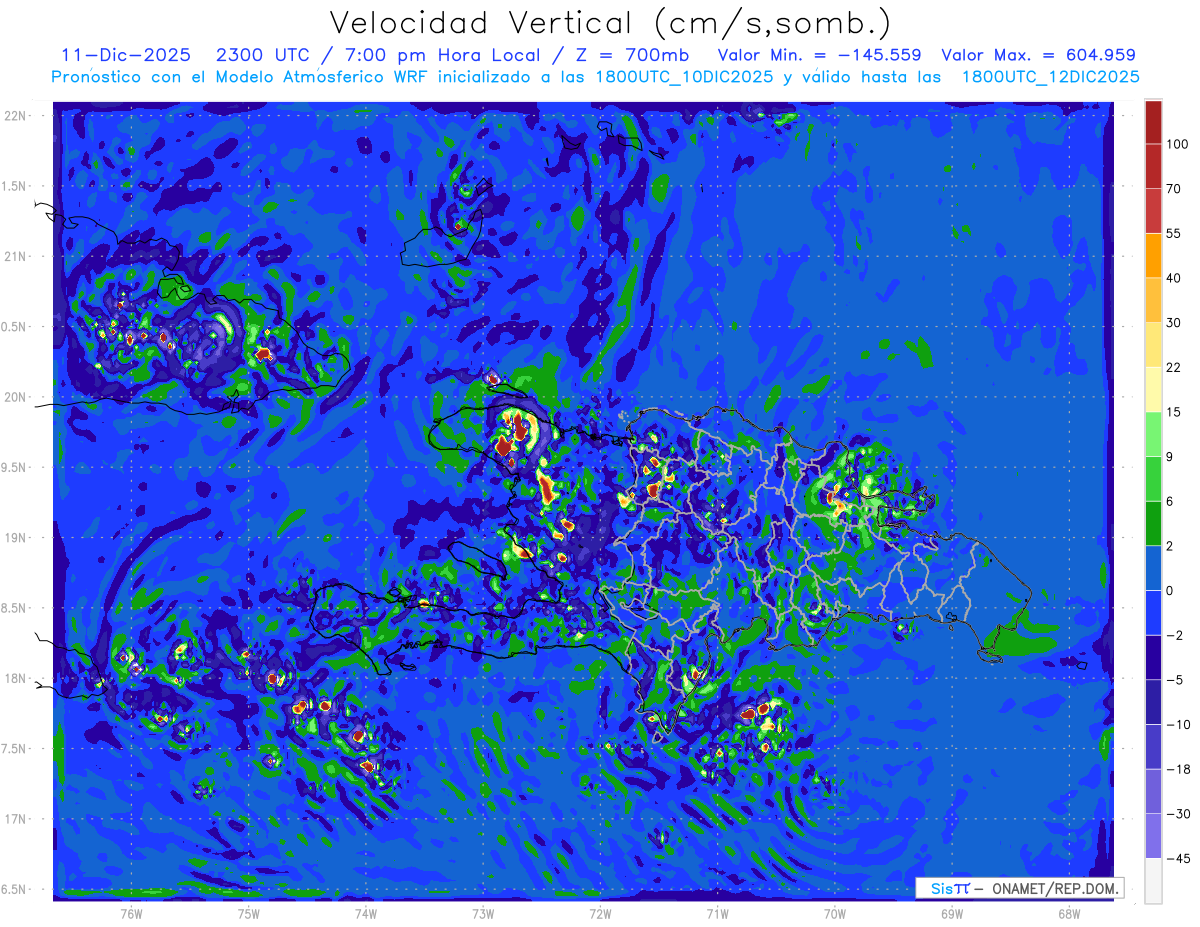The height and width of the screenshot is (927, 1200).
Task: Click the colorbar value '55'
Action: tap(1174, 233)
